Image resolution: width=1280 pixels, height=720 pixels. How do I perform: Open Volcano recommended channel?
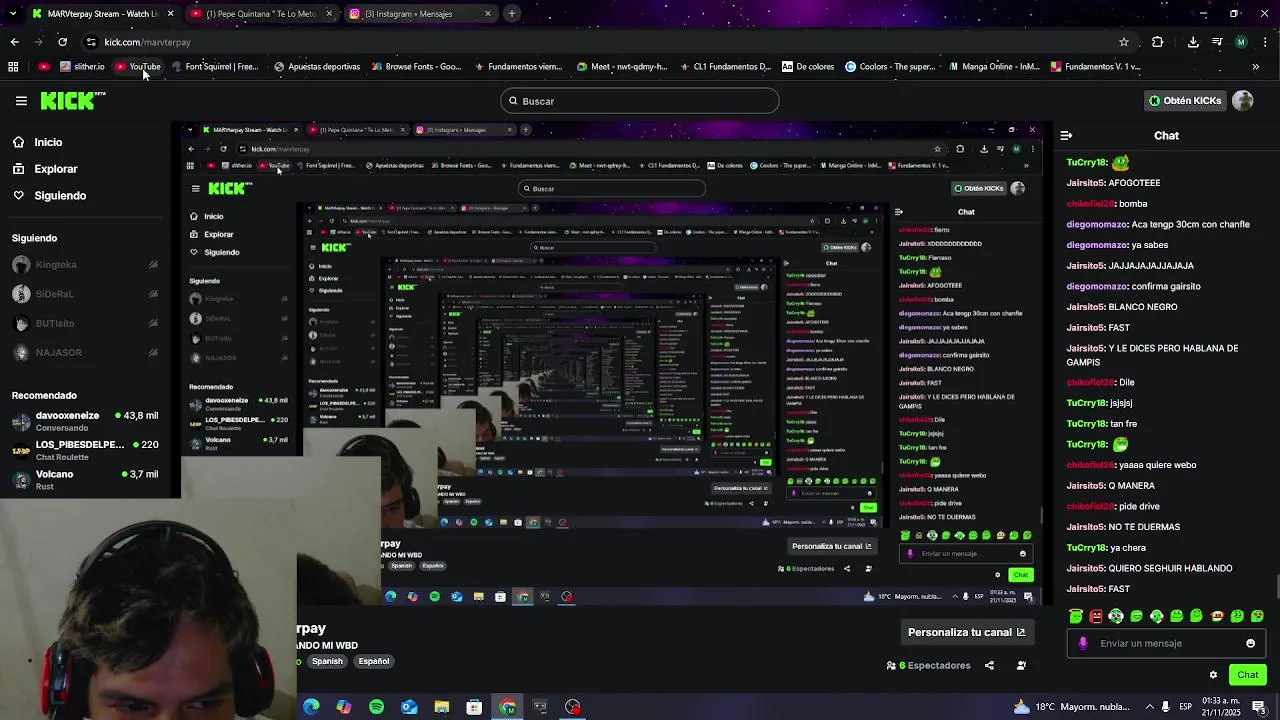click(84, 480)
